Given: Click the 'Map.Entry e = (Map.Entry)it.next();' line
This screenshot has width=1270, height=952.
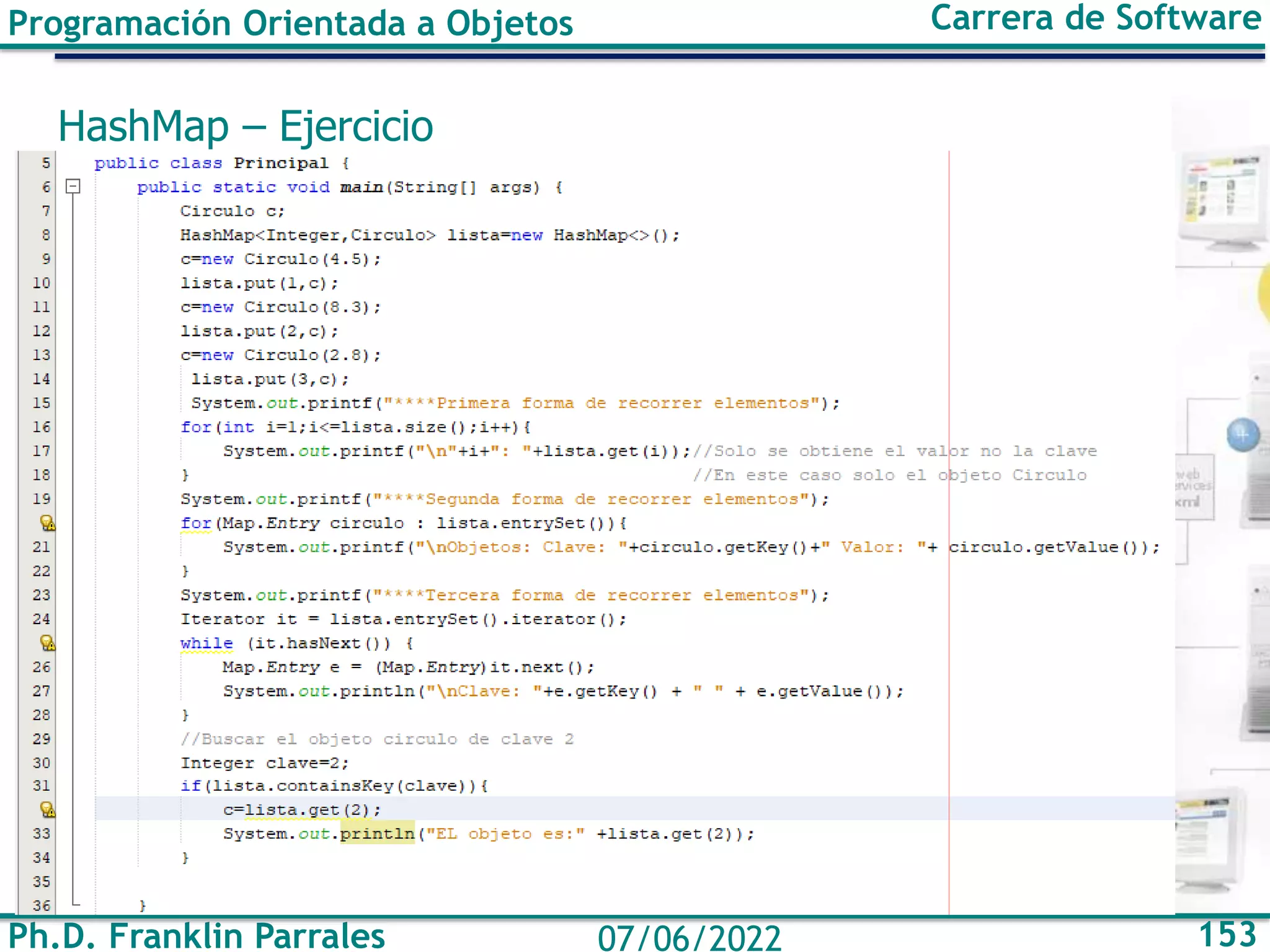Looking at the screenshot, I should coord(409,668).
